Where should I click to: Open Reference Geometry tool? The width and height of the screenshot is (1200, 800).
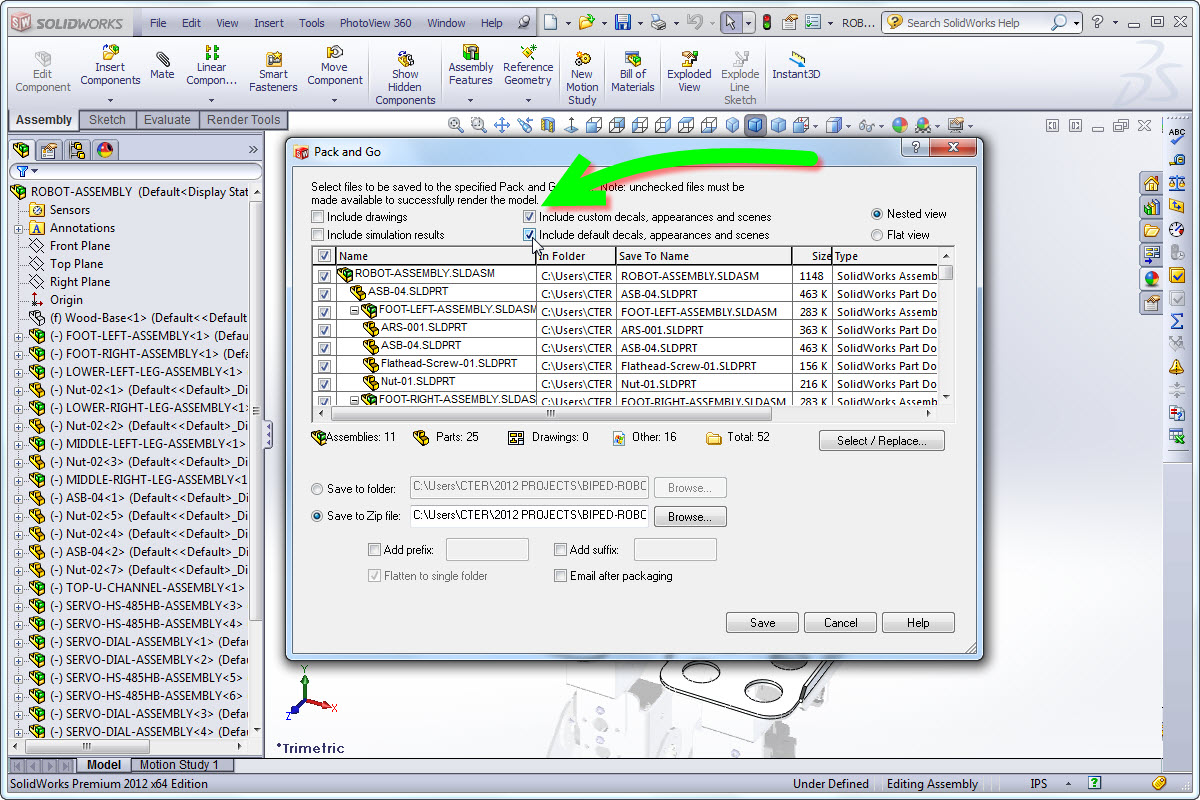pos(528,65)
